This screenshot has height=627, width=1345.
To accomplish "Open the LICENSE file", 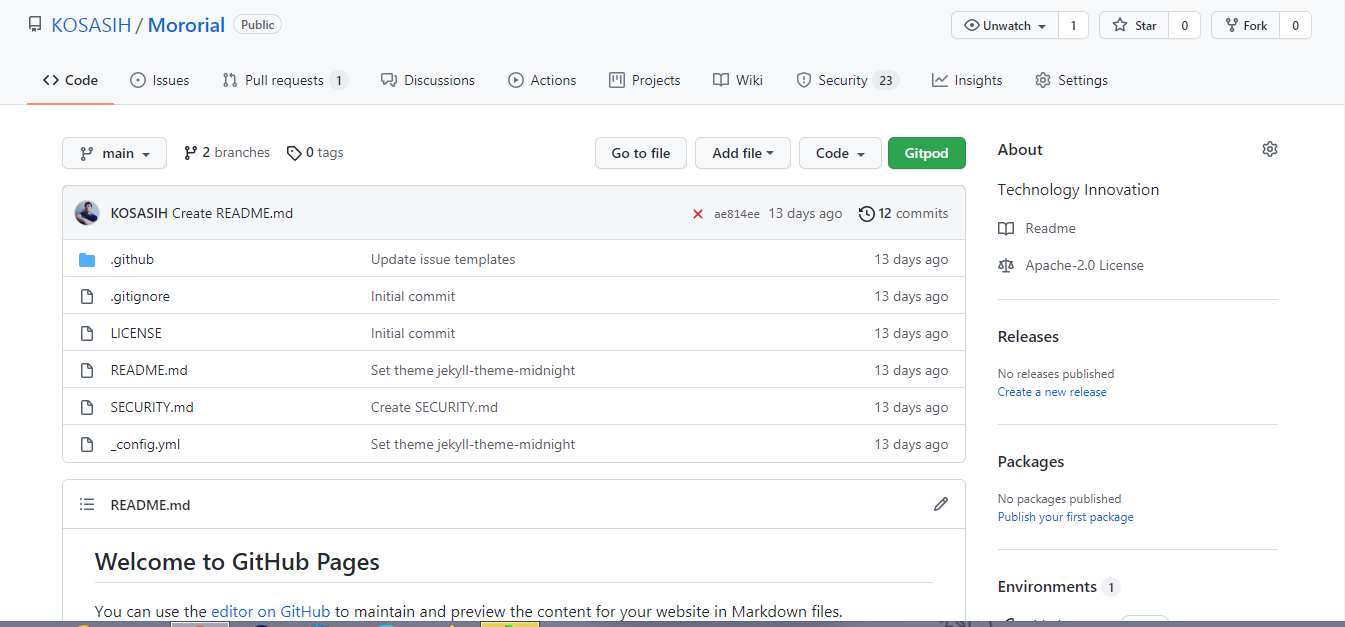I will (x=136, y=333).
